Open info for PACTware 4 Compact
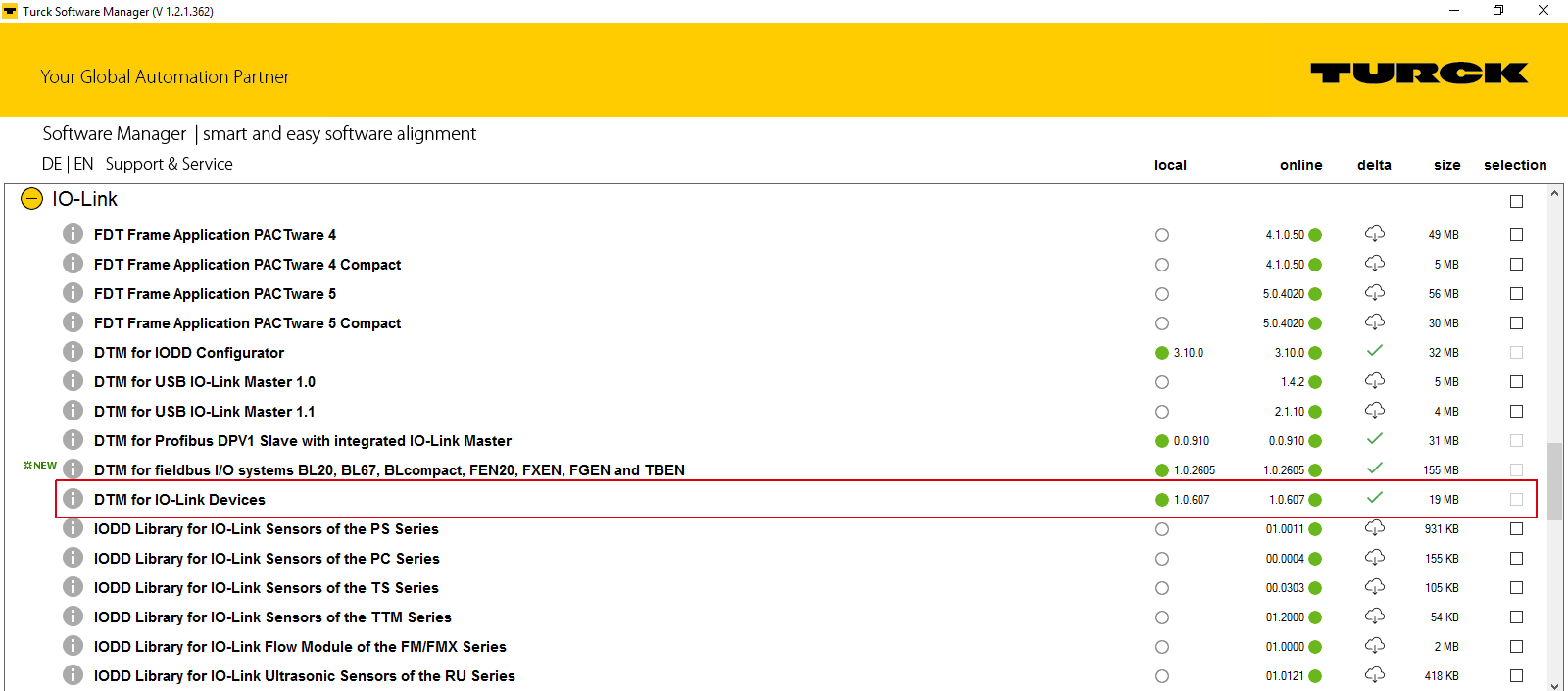The image size is (1568, 691). pos(73,264)
